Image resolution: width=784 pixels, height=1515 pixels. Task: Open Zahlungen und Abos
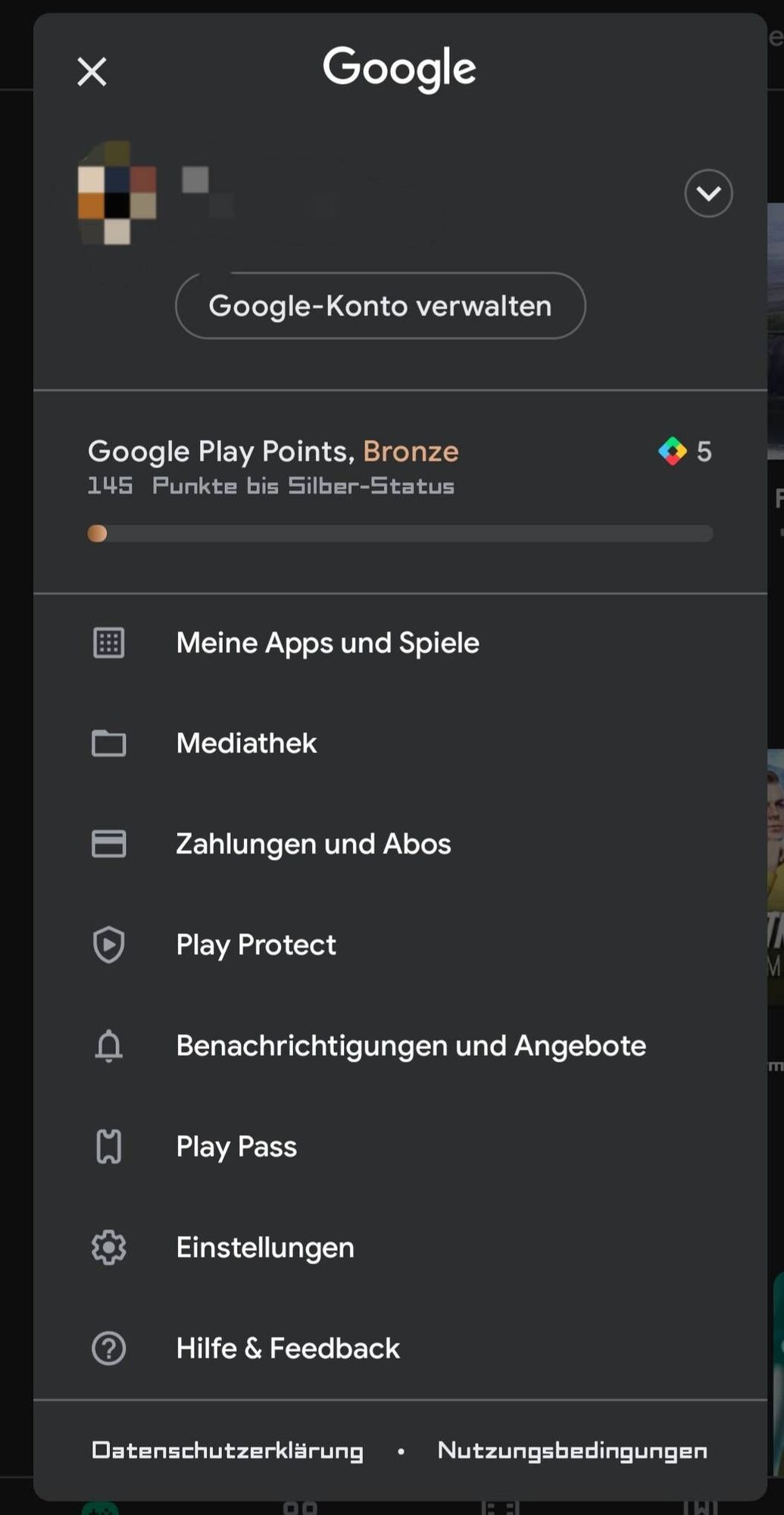[x=314, y=844]
